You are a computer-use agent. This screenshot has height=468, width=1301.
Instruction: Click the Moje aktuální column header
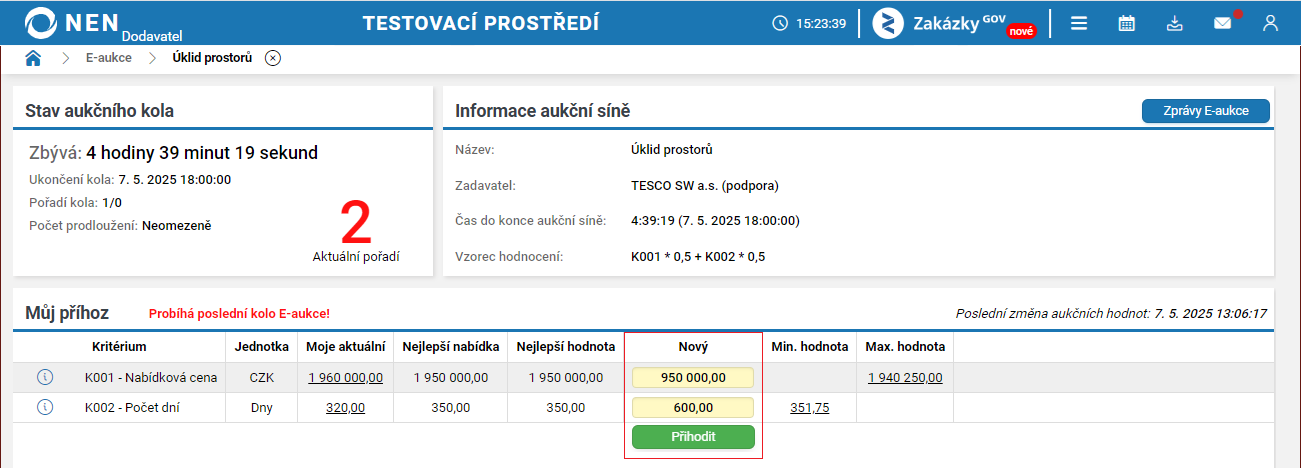[x=346, y=347]
